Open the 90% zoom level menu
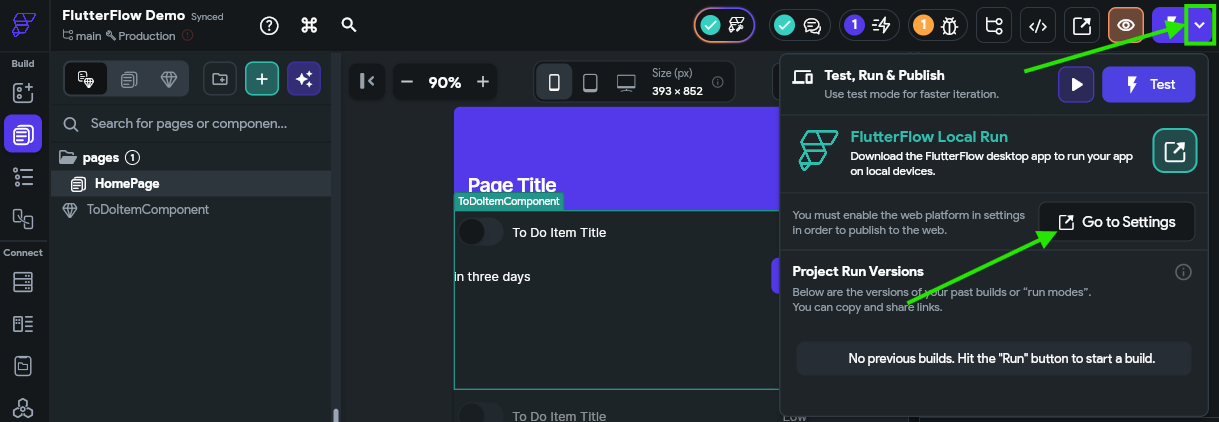The height and width of the screenshot is (422, 1219). pyautogui.click(x=445, y=82)
